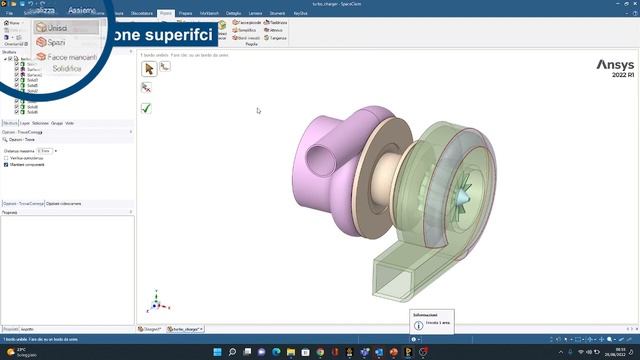Screen dimensions: 640x360
Task: Activate the Select arrow tool in viewport
Action: point(149,69)
